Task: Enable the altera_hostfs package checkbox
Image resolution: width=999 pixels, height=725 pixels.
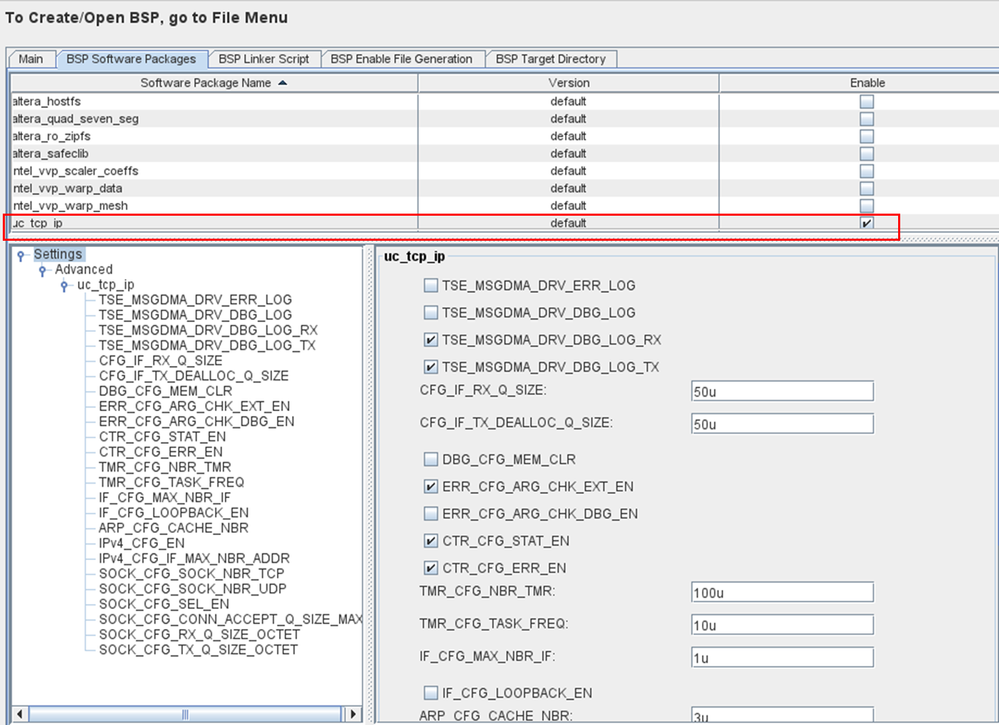Action: tap(866, 101)
